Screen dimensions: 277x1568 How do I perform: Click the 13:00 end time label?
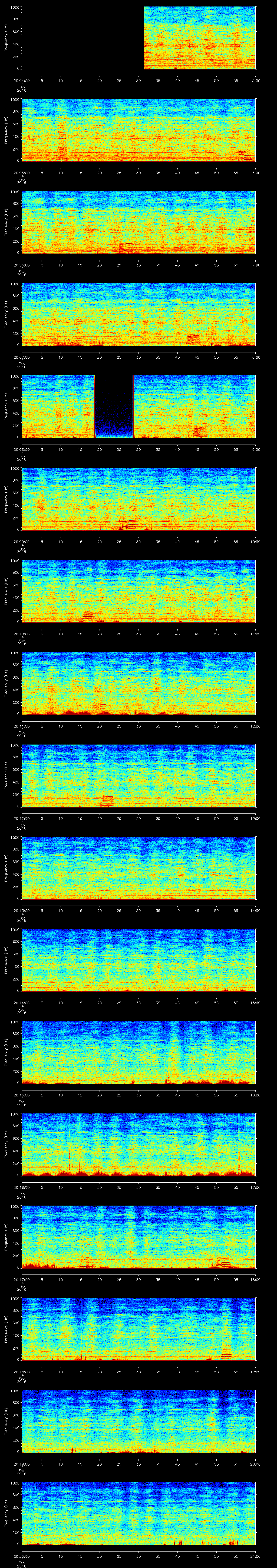(256, 818)
